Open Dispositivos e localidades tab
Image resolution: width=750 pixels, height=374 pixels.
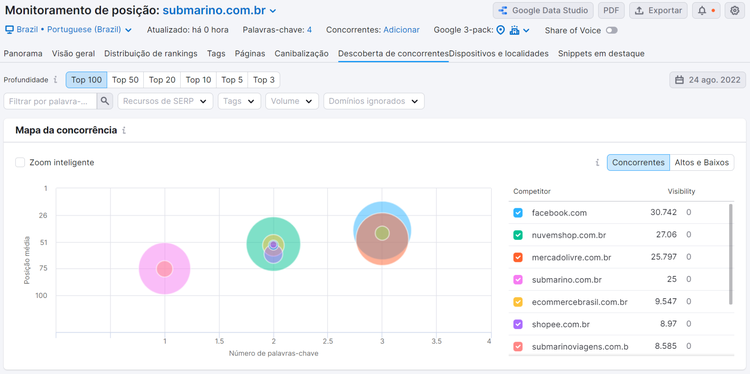(498, 54)
